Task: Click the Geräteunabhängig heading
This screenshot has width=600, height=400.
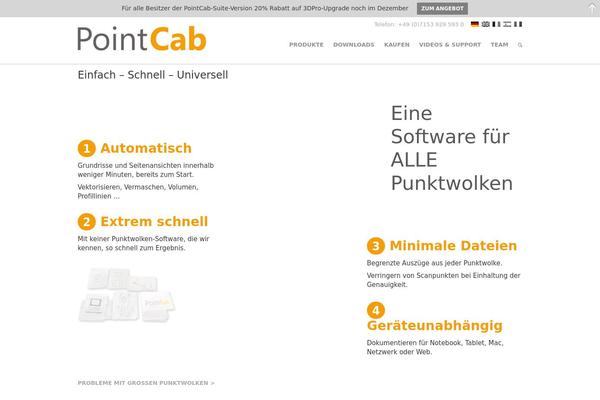Action: click(435, 326)
